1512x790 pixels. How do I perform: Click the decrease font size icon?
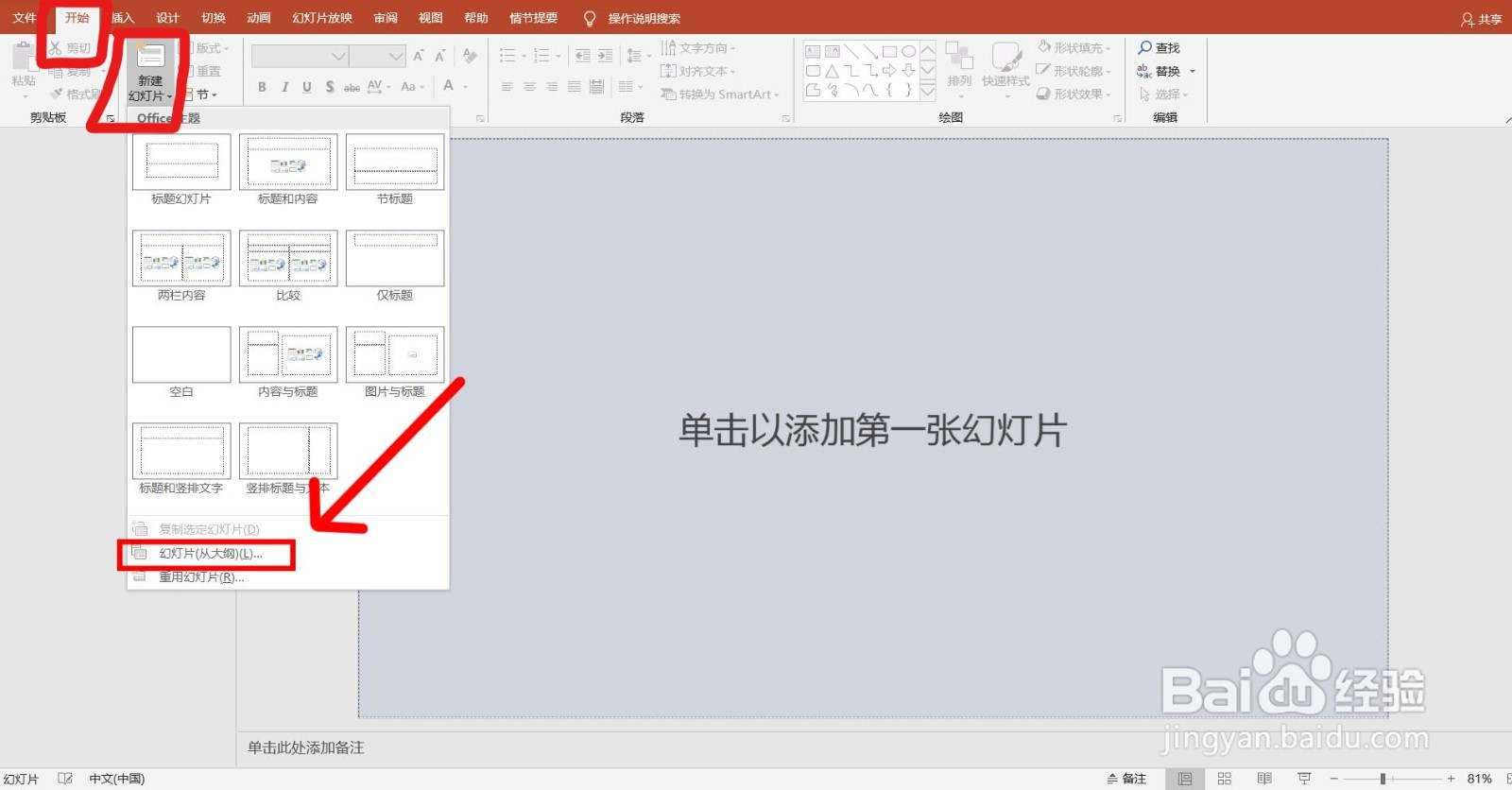pos(440,56)
